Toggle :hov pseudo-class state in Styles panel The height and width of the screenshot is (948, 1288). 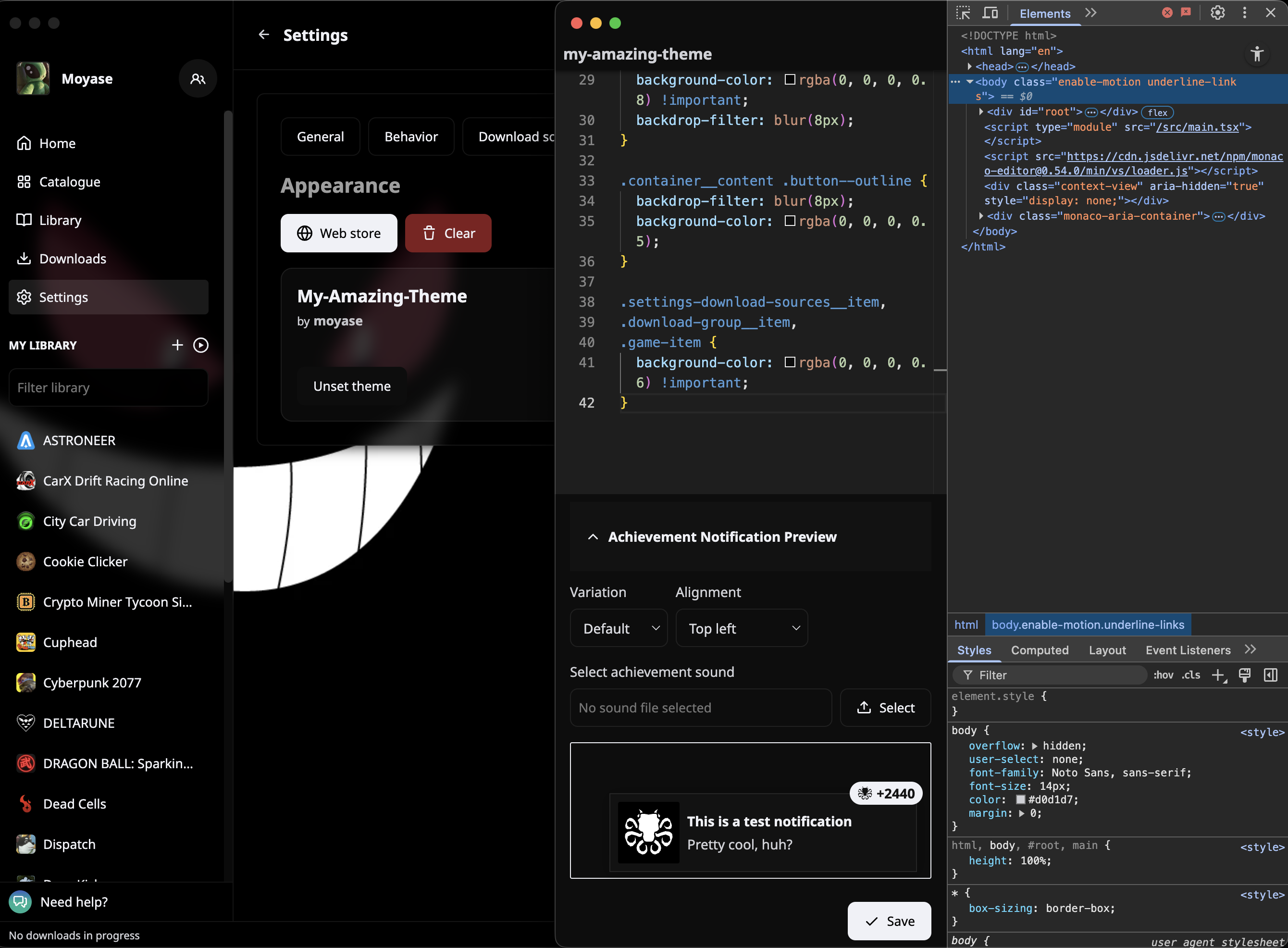click(1164, 675)
